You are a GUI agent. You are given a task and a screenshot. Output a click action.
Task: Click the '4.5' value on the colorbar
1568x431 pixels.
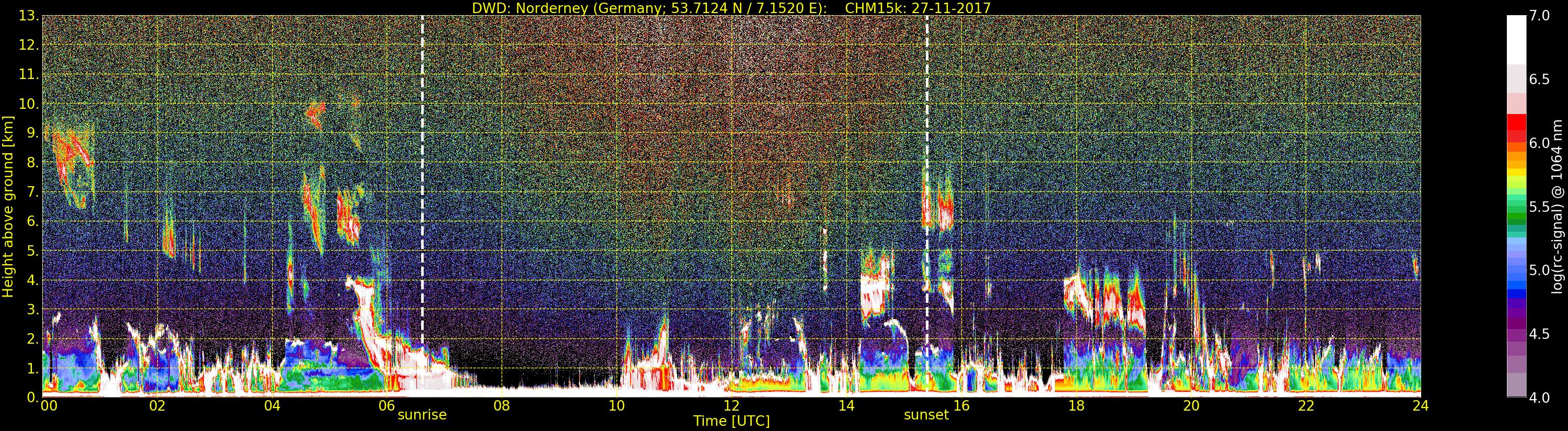pos(1539,334)
